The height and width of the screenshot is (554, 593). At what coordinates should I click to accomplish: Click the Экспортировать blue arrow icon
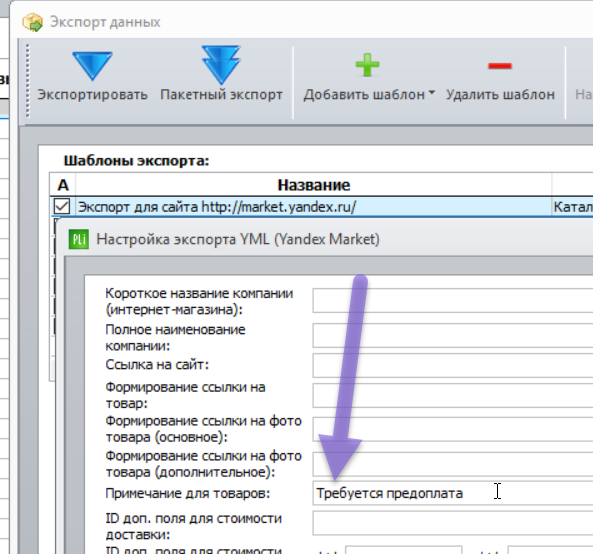click(x=92, y=66)
